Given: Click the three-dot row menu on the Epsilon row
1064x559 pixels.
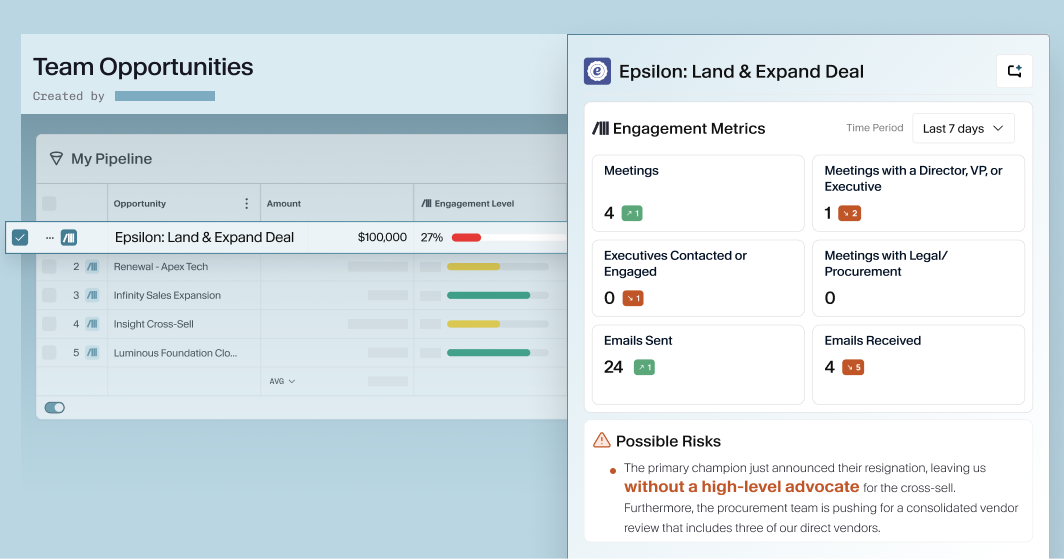Looking at the screenshot, I should [x=50, y=238].
